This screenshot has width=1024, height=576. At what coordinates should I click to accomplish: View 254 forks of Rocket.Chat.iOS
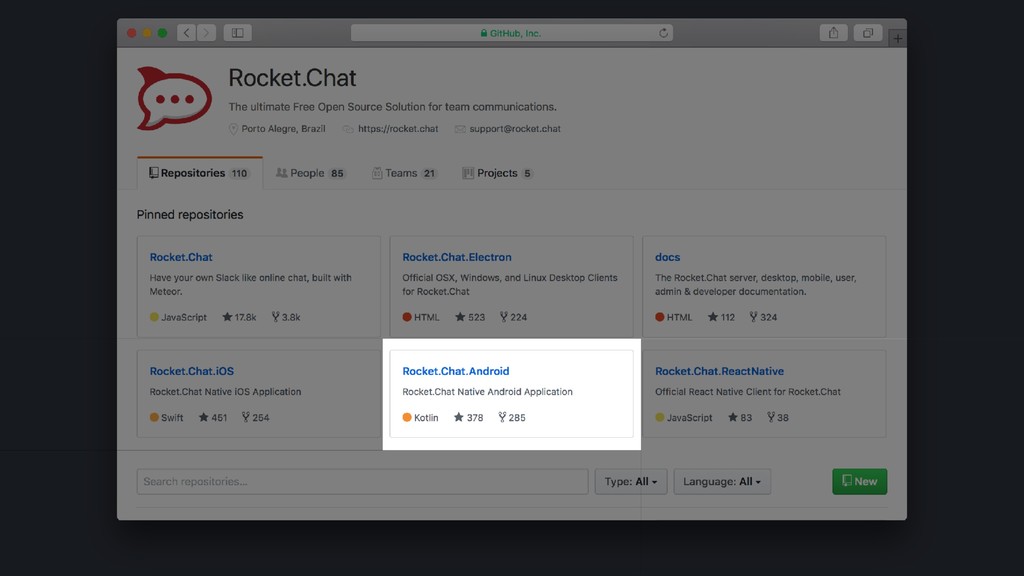coord(255,418)
